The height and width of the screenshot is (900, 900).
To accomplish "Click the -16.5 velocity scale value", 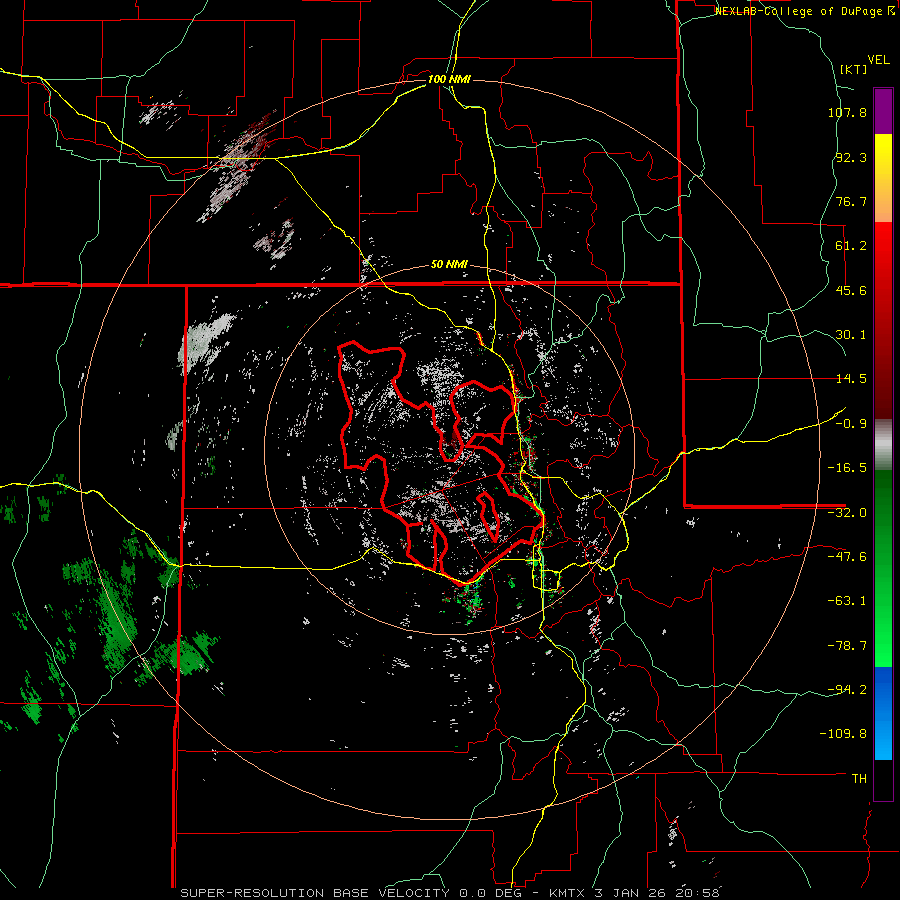I will (x=847, y=468).
